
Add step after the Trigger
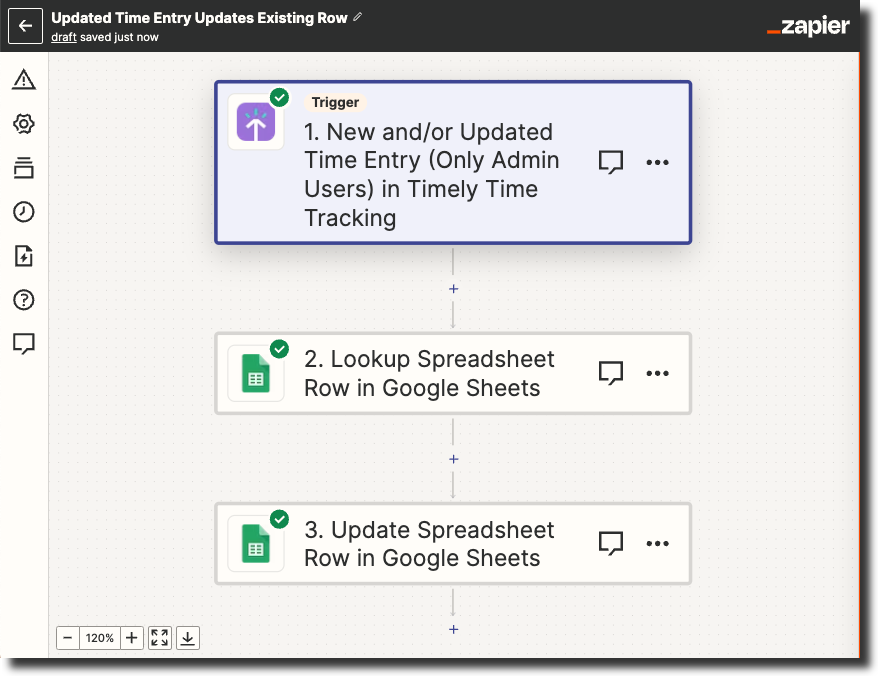(x=453, y=289)
